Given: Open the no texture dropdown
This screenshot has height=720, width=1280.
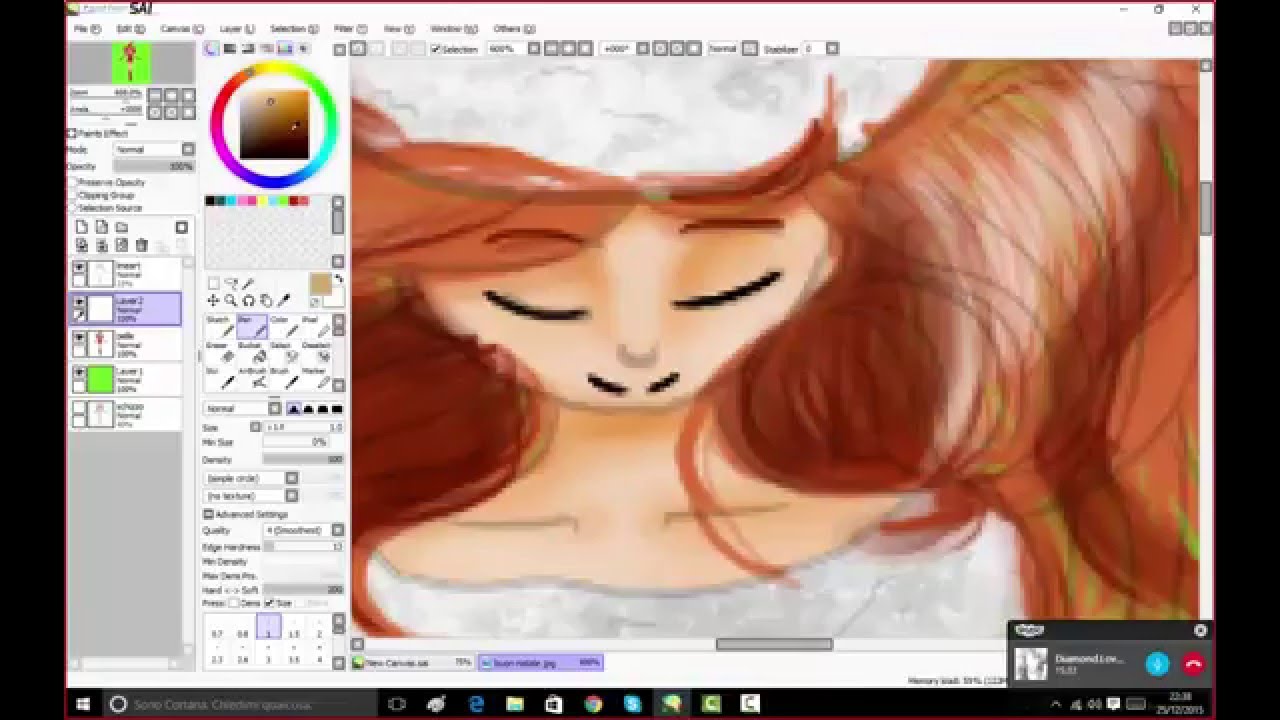Looking at the screenshot, I should pos(251,495).
